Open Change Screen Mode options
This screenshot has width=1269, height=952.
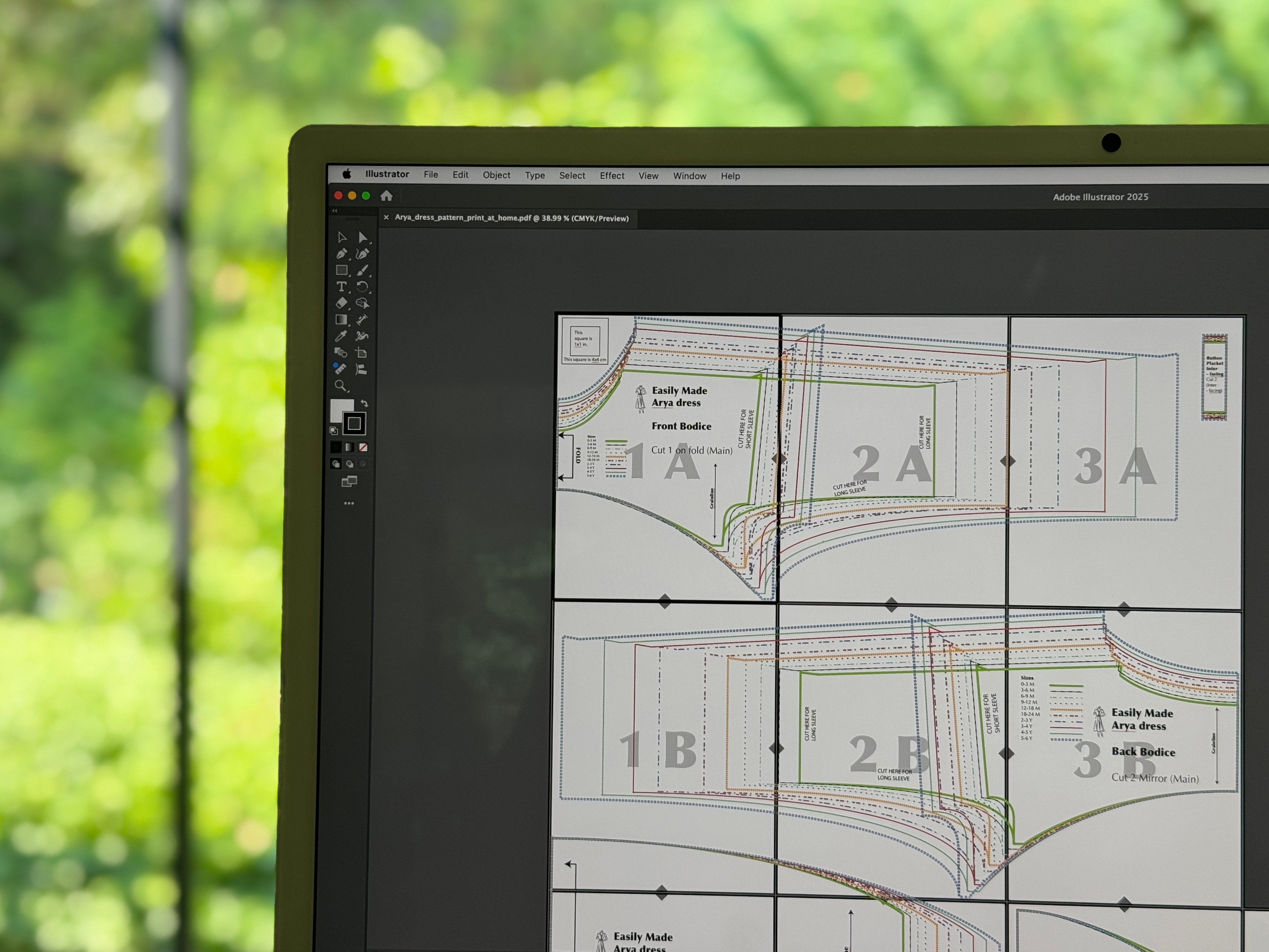click(349, 481)
